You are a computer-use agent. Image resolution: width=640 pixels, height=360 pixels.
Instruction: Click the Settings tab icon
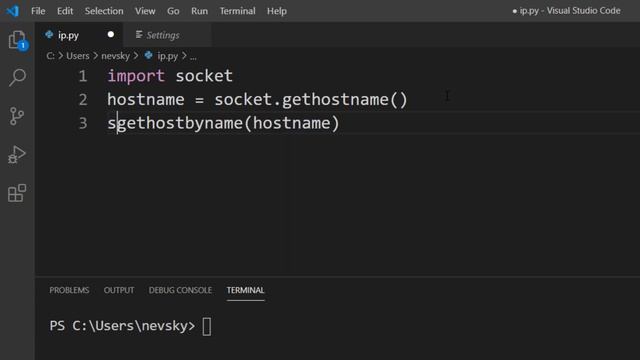click(139, 35)
